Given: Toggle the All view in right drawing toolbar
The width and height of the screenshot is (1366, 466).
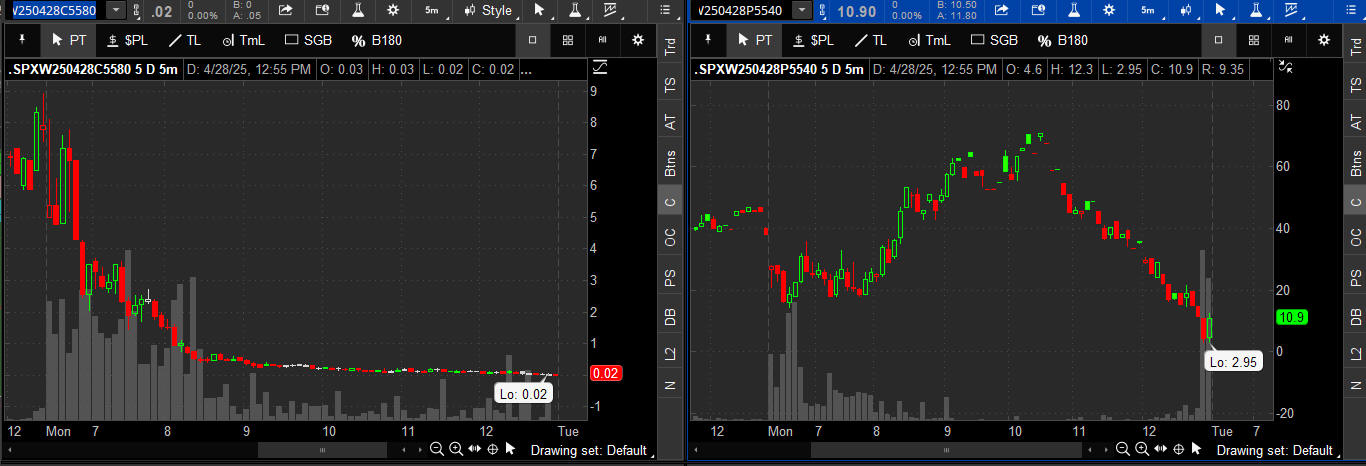Looking at the screenshot, I should (1288, 41).
